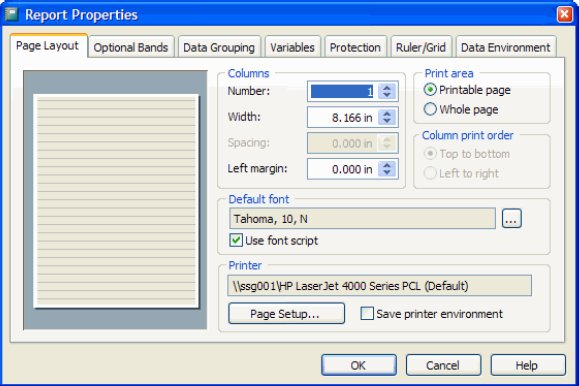Go to the Protection tab
579x386 pixels.
click(355, 47)
